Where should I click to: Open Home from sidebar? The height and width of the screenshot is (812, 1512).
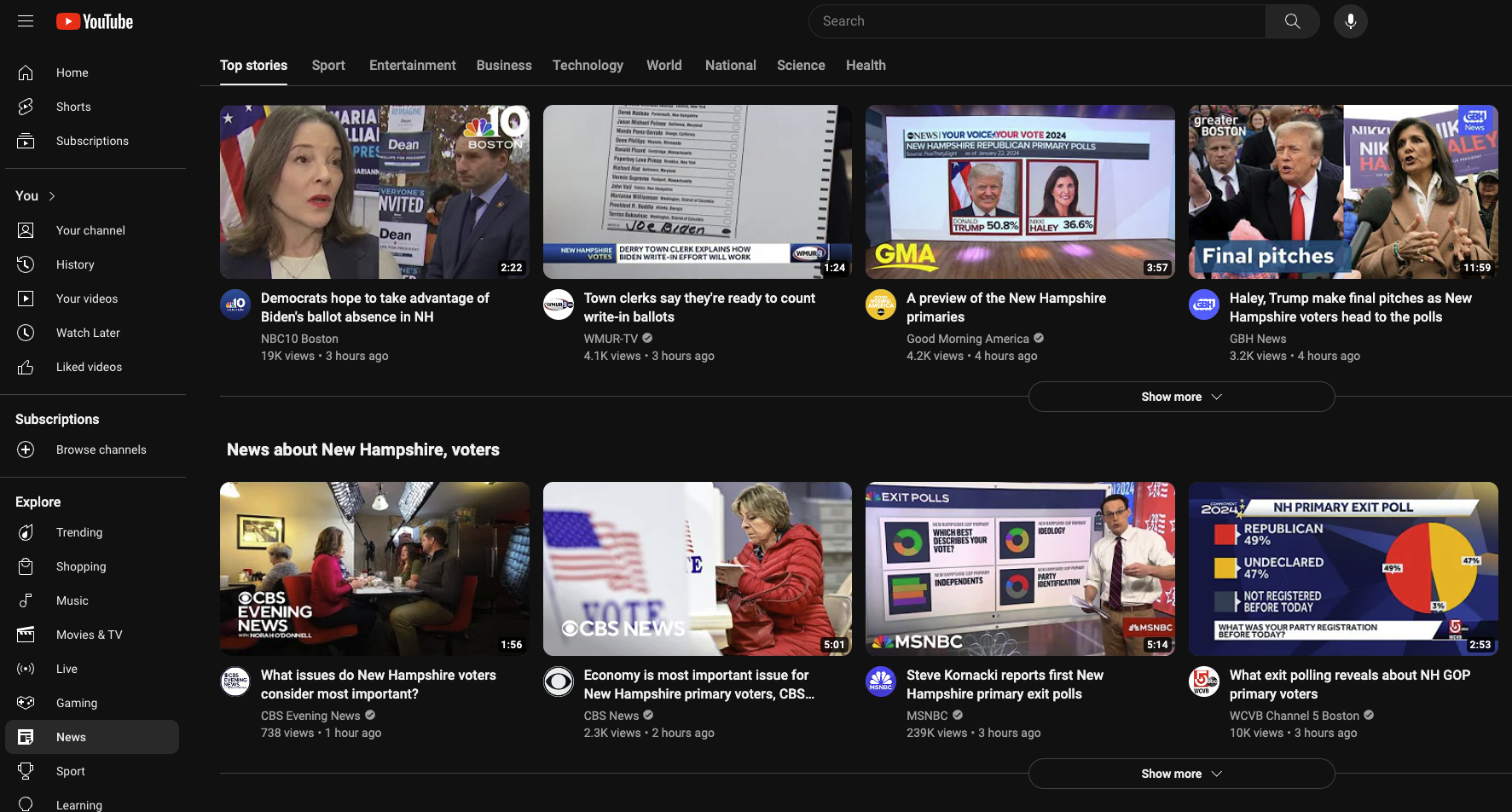[92, 72]
